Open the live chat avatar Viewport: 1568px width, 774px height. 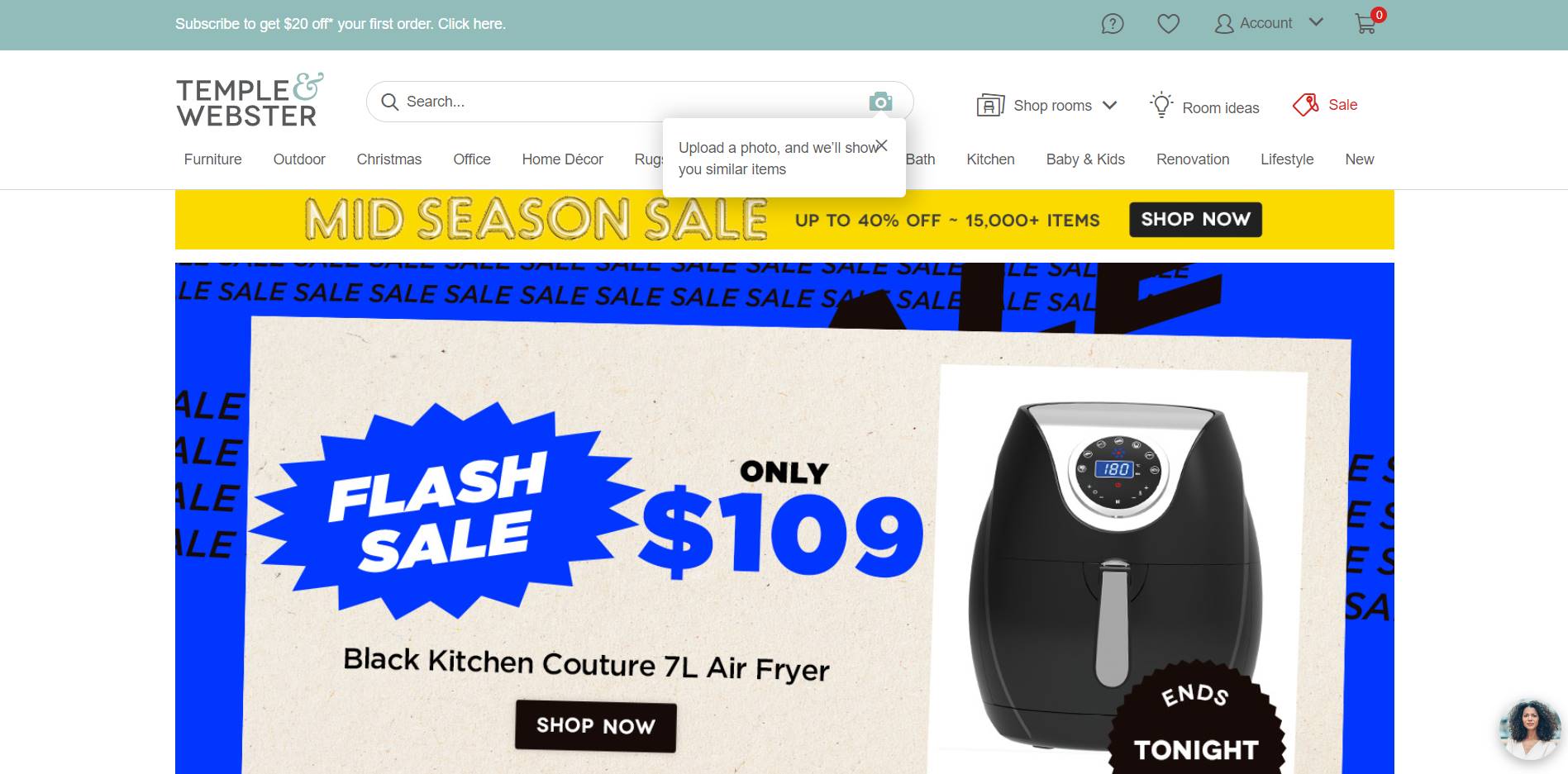[1529, 730]
